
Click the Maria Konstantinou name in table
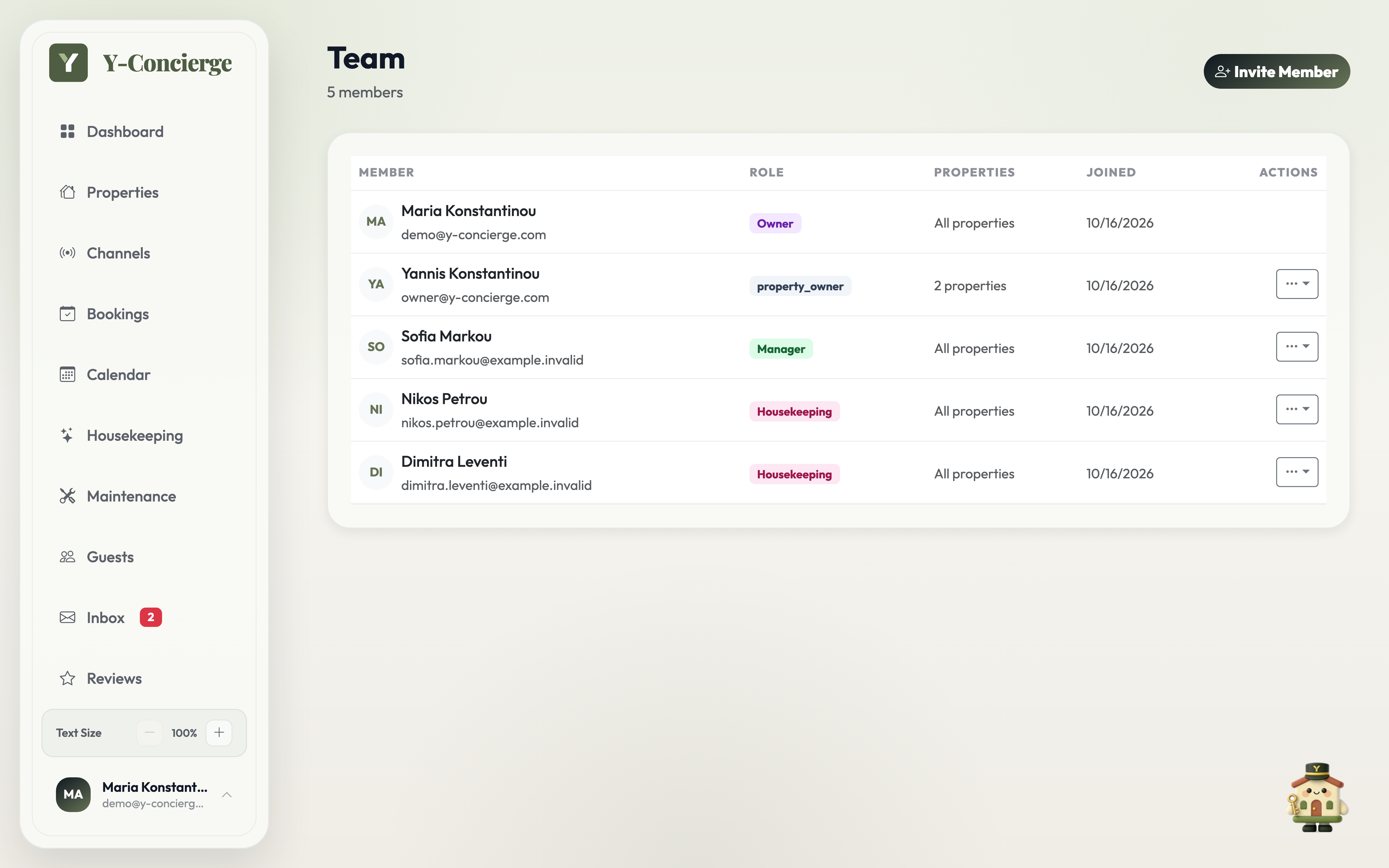point(468,211)
